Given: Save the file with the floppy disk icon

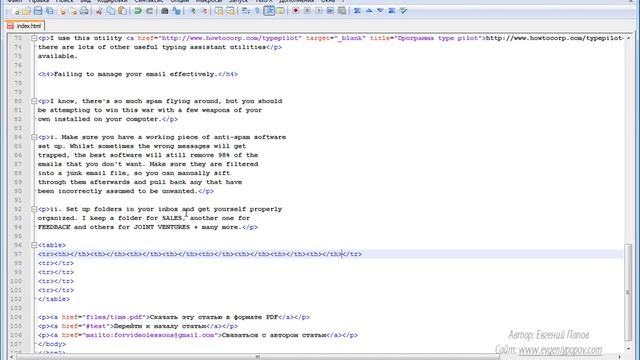Looking at the screenshot, I should pos(38,11).
